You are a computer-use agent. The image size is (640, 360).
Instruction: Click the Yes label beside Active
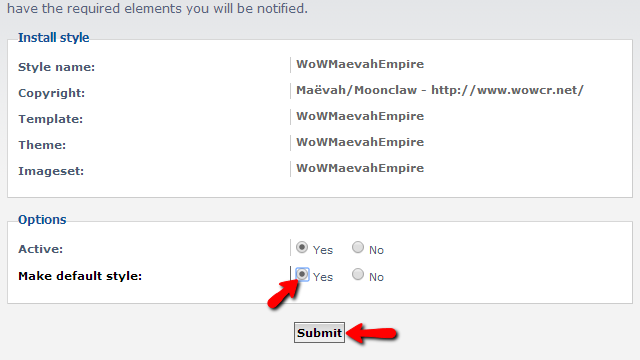pyautogui.click(x=323, y=250)
